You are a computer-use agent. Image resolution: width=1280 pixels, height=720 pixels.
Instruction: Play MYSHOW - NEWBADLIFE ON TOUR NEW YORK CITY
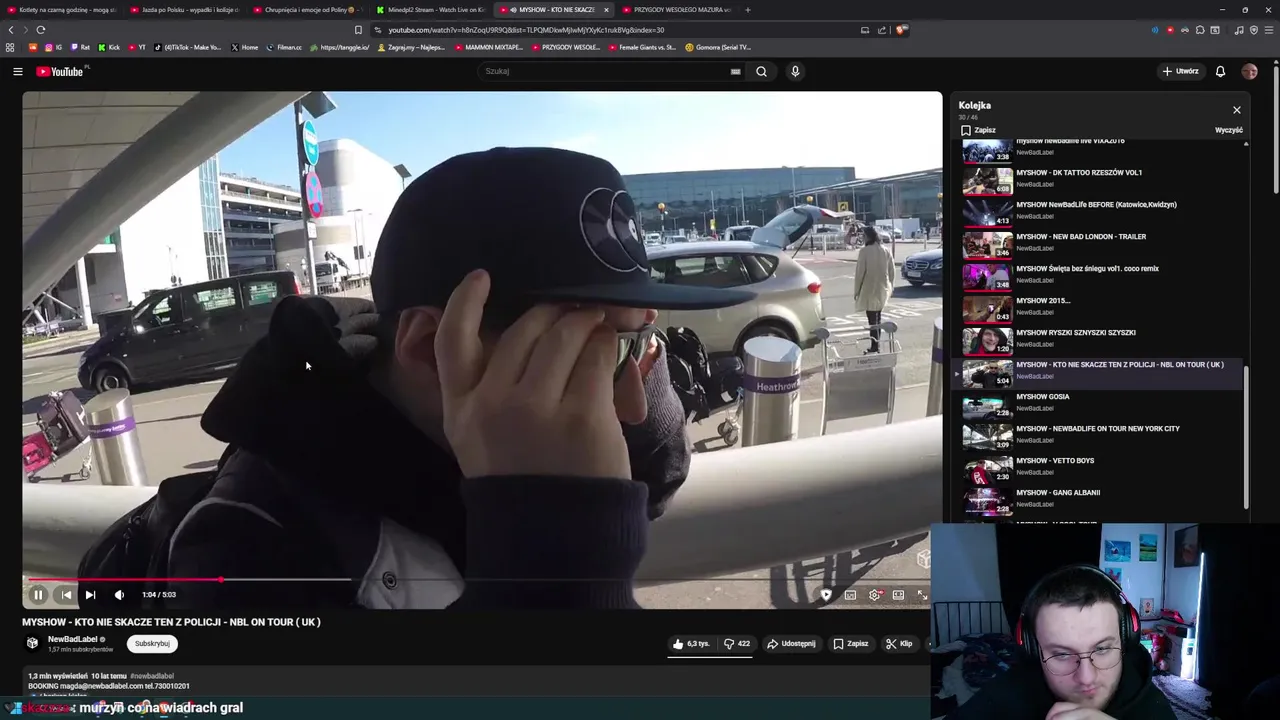coord(1100,436)
